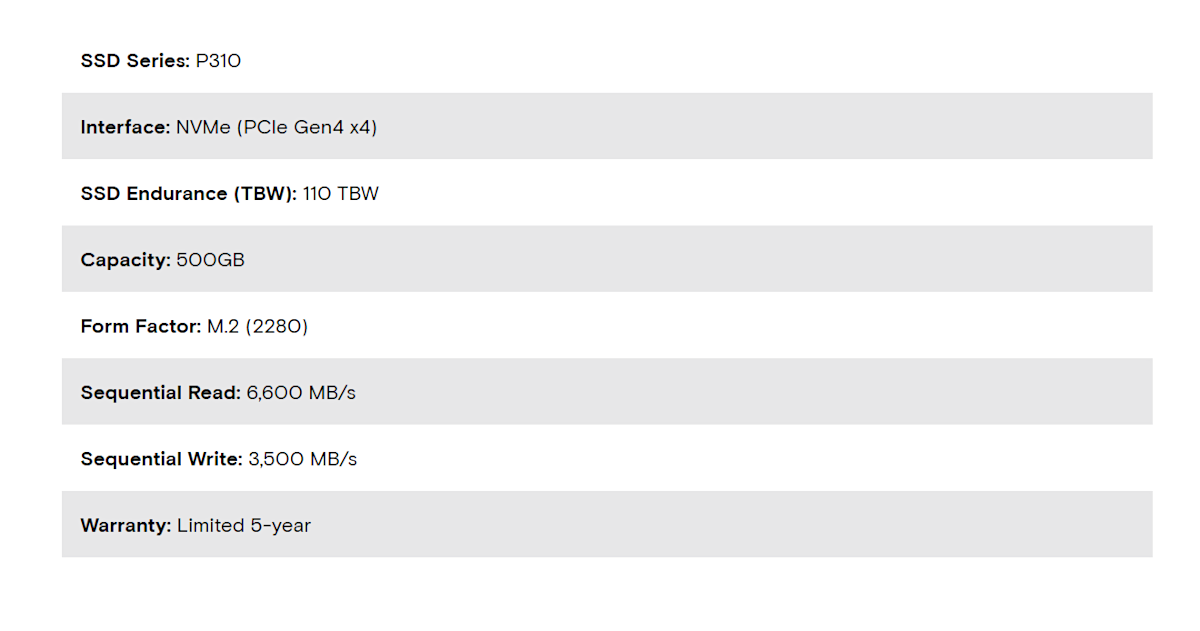Select the 3,500 MB/s write speed
The image size is (1200, 631).
[302, 459]
